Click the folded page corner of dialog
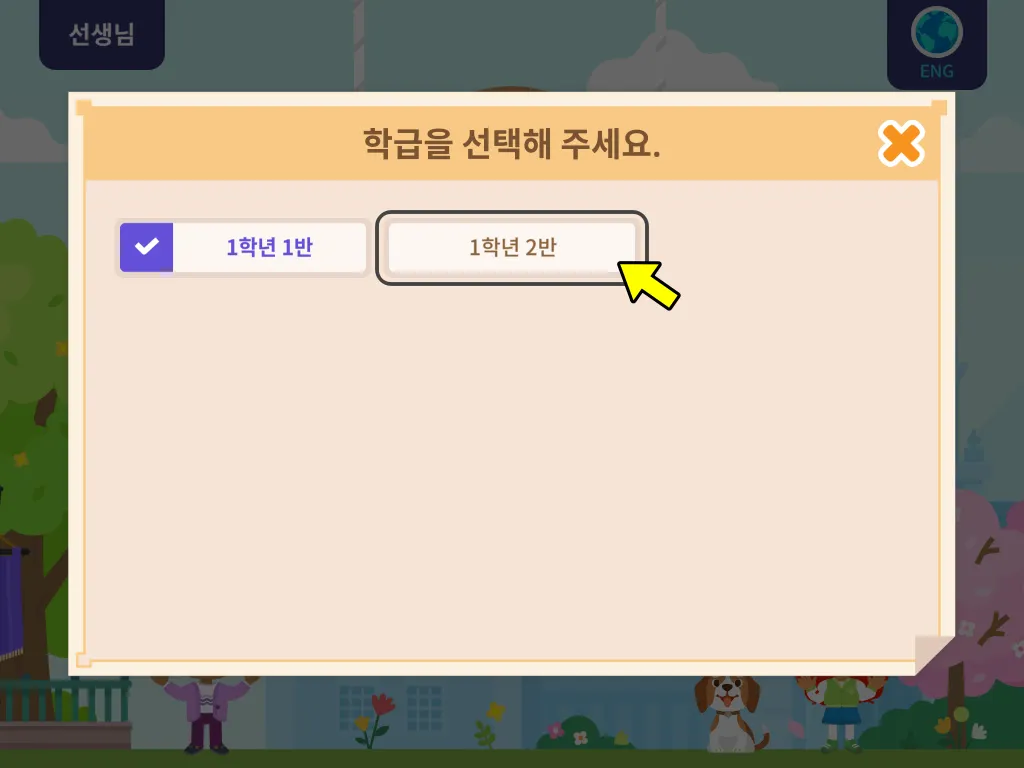Image resolution: width=1024 pixels, height=768 pixels. point(935,655)
